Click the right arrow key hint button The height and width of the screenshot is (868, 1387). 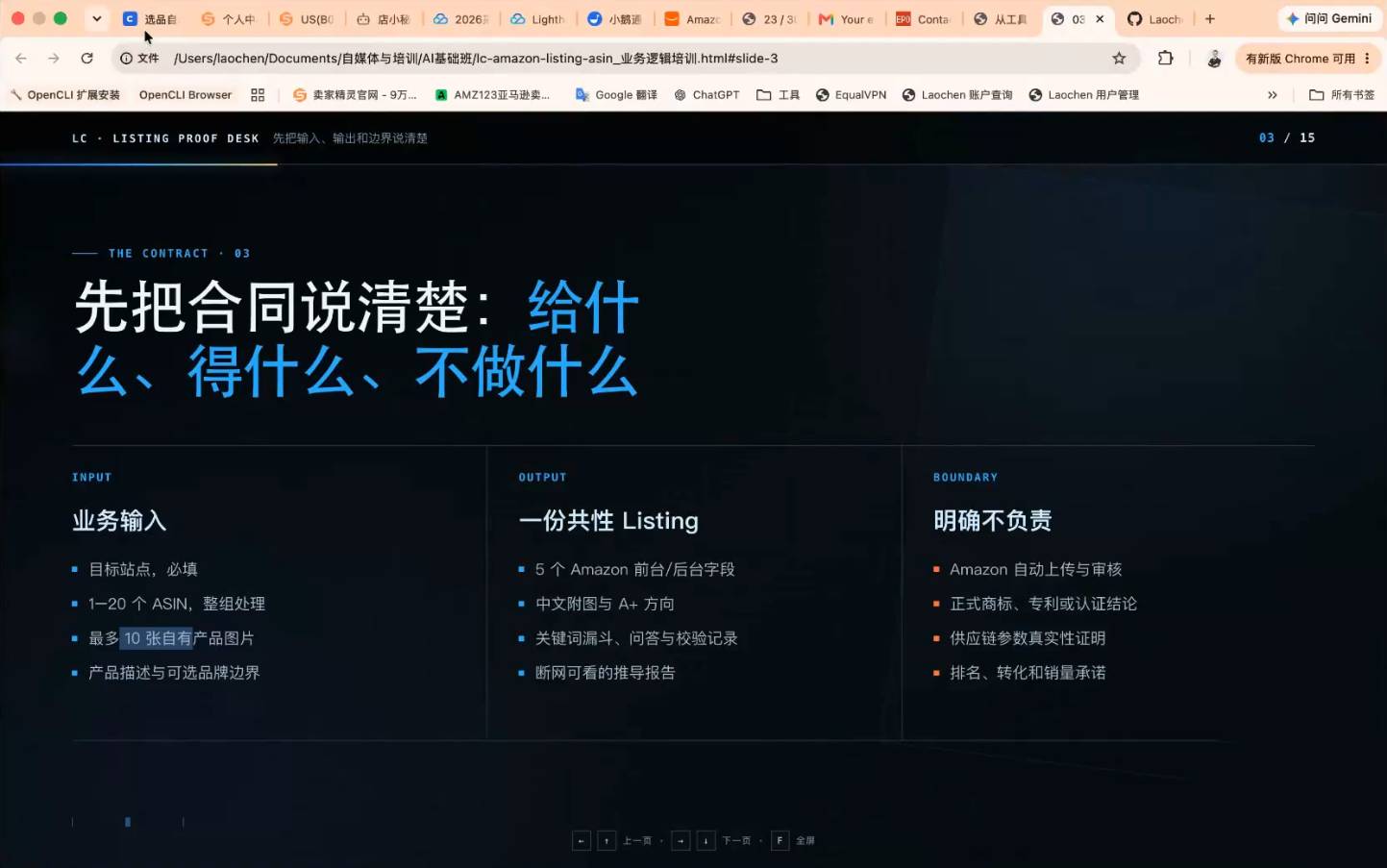[x=681, y=841]
